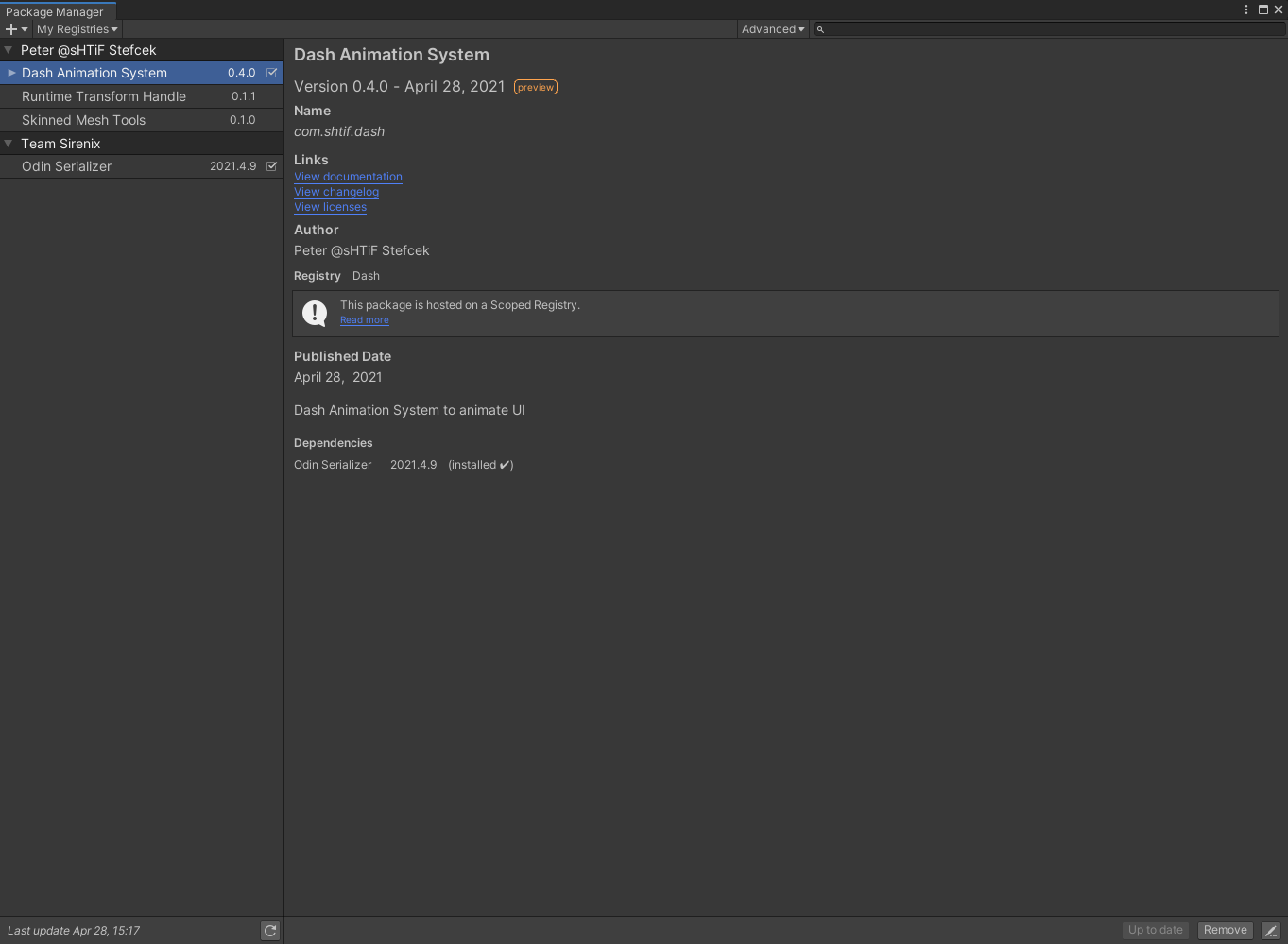Click the scoped registry warning icon
Image resolution: width=1288 pixels, height=944 pixels.
coord(315,313)
